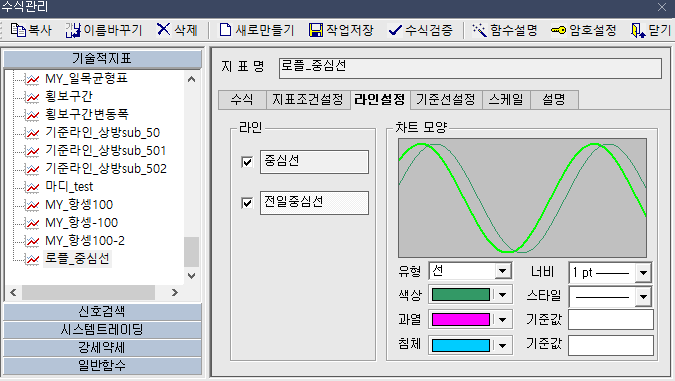675x381 pixels.
Task: Click the 지표명 name input field
Action: [x=470, y=68]
